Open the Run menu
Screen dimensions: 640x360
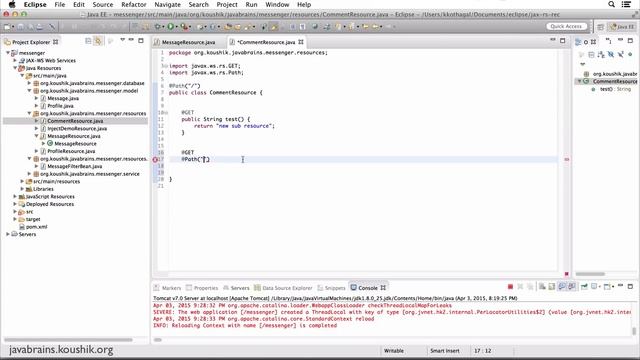pyautogui.click(x=251, y=4)
